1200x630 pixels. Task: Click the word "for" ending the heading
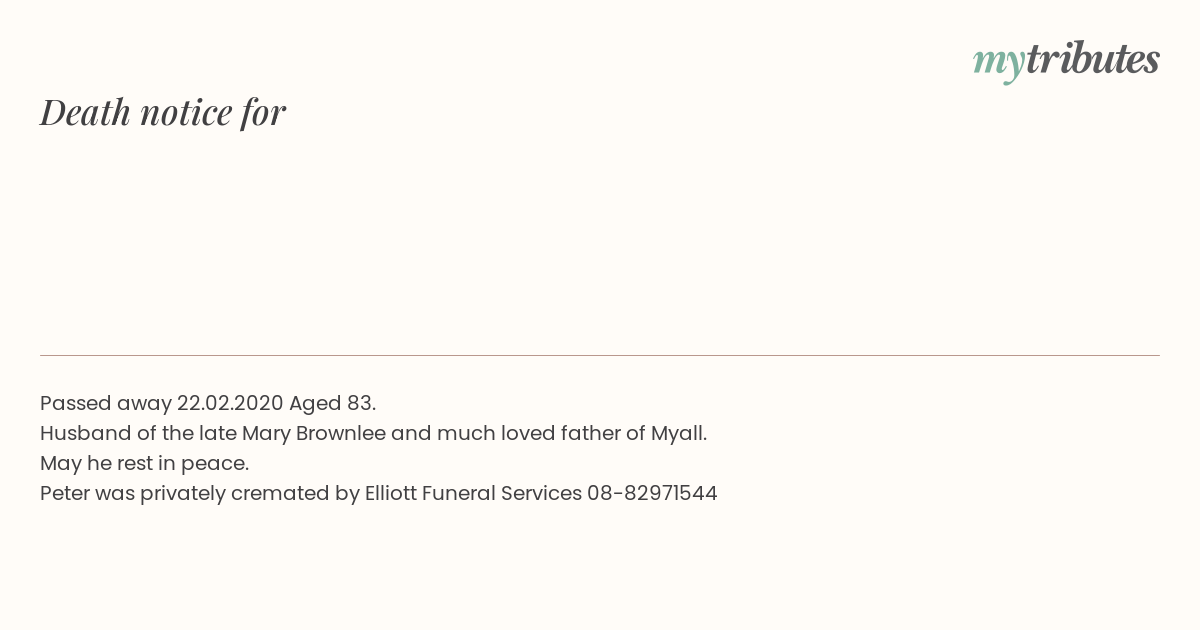coord(264,112)
